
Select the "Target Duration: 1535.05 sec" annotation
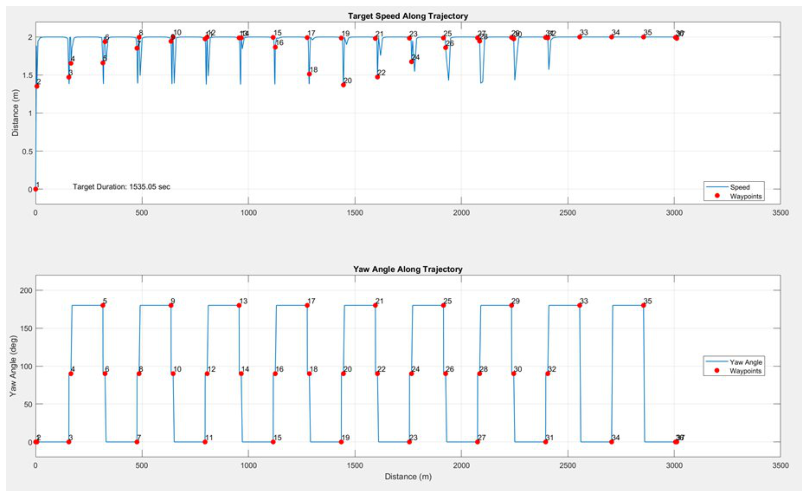pos(121,187)
